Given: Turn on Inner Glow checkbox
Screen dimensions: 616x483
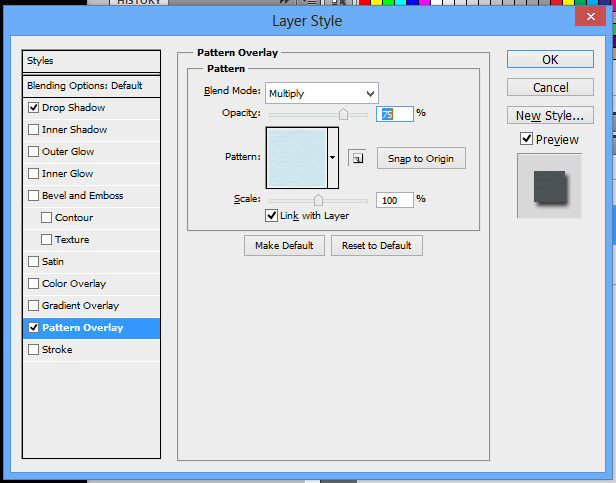Looking at the screenshot, I should tap(33, 174).
